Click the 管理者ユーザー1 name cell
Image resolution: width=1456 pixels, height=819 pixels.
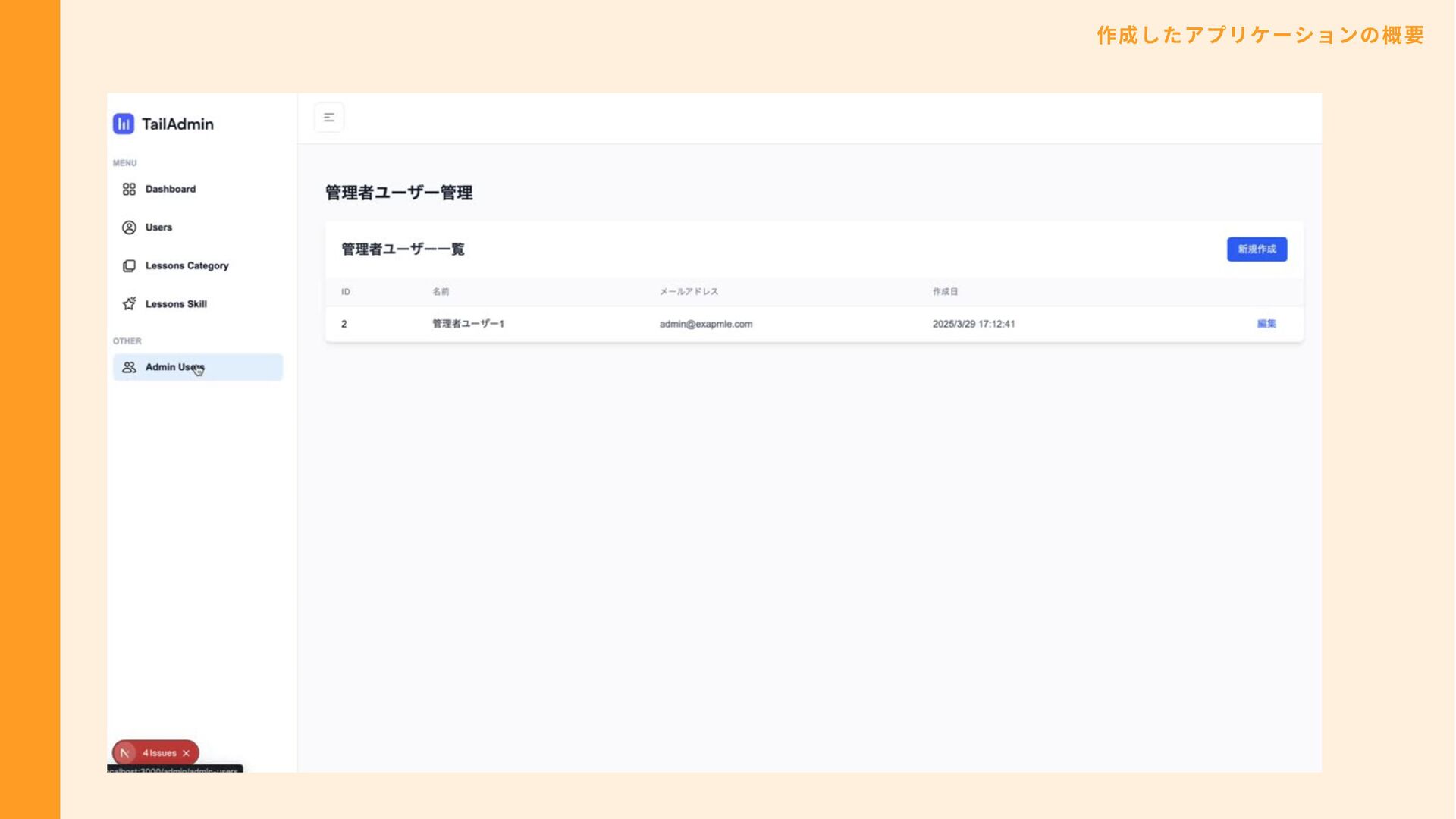[x=468, y=324]
